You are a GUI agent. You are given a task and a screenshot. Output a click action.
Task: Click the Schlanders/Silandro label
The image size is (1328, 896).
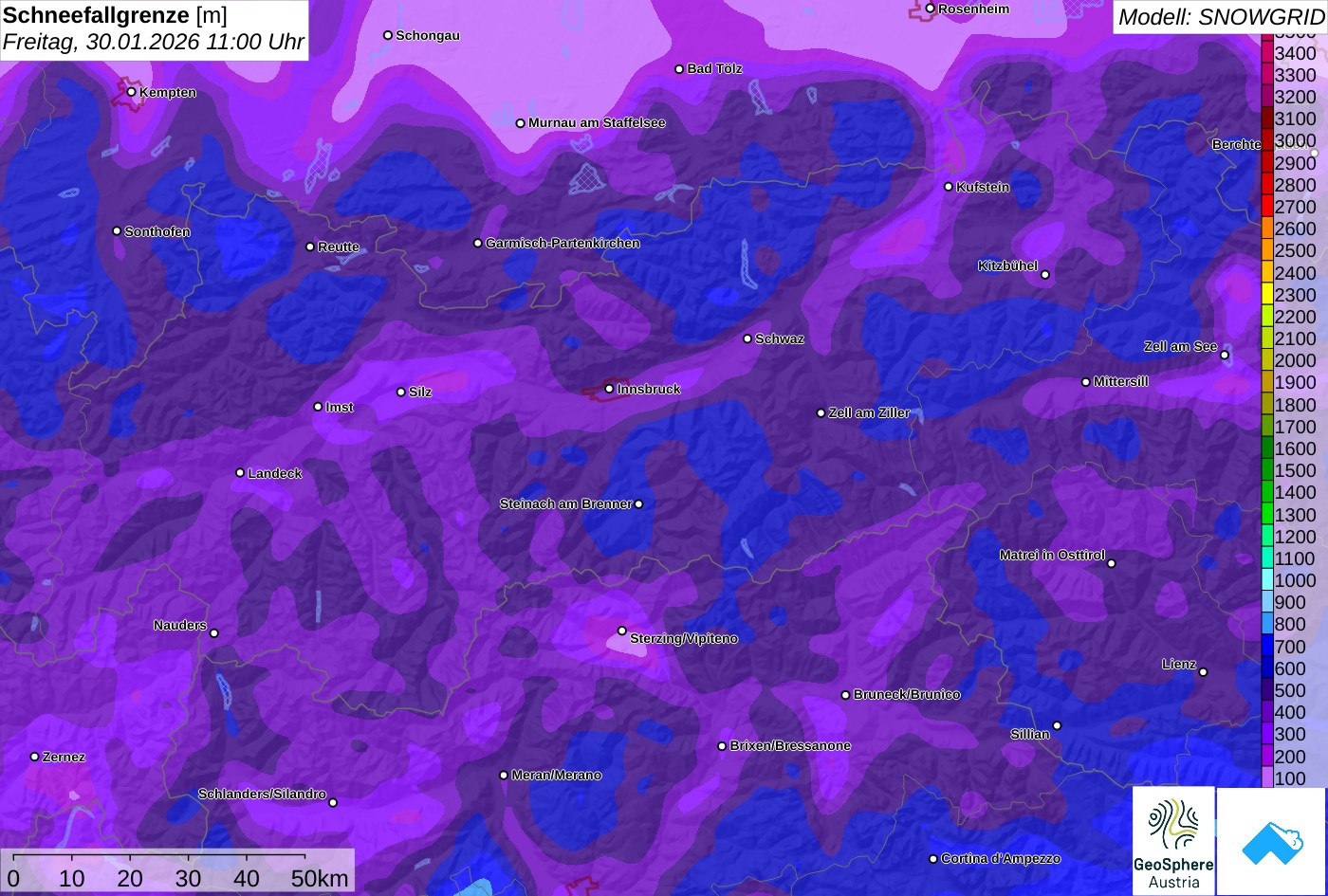point(262,795)
